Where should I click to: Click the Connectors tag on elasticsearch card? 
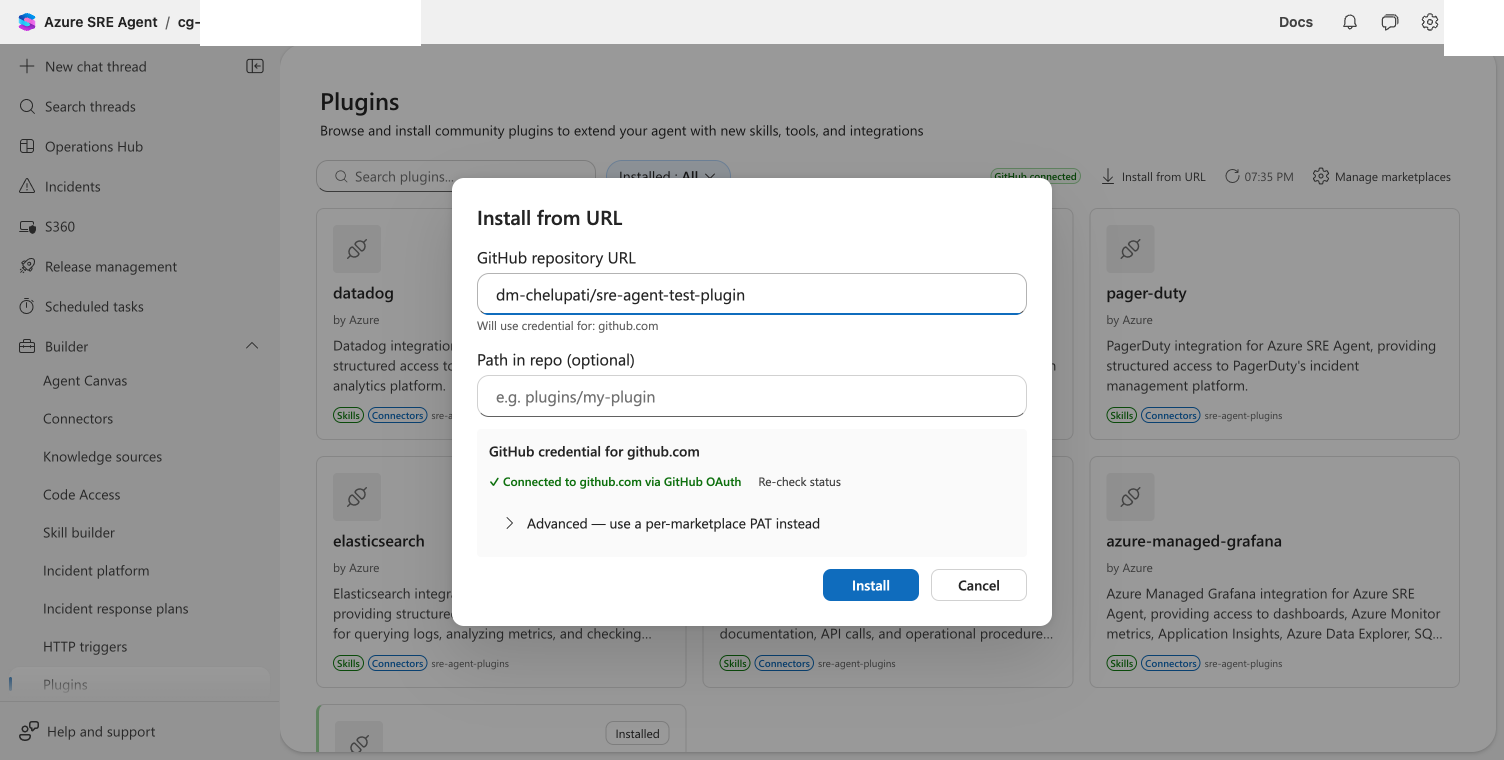(x=398, y=663)
